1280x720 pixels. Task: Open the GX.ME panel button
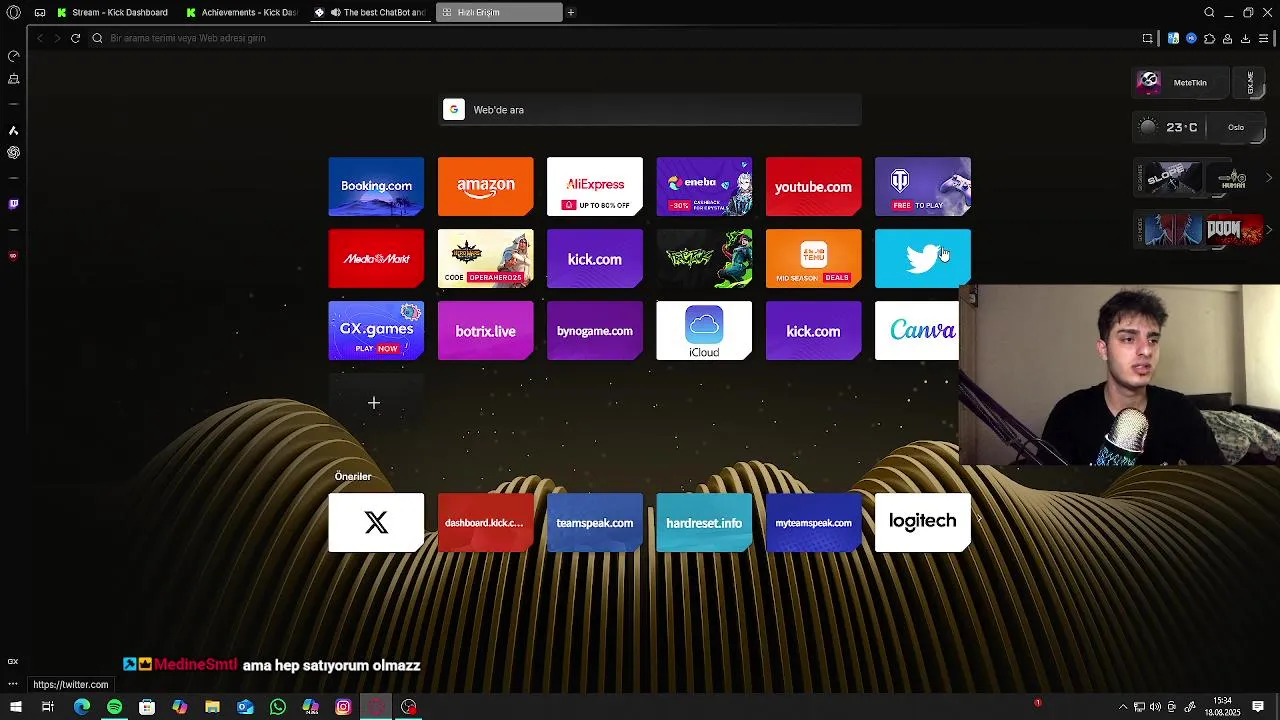(x=1250, y=83)
